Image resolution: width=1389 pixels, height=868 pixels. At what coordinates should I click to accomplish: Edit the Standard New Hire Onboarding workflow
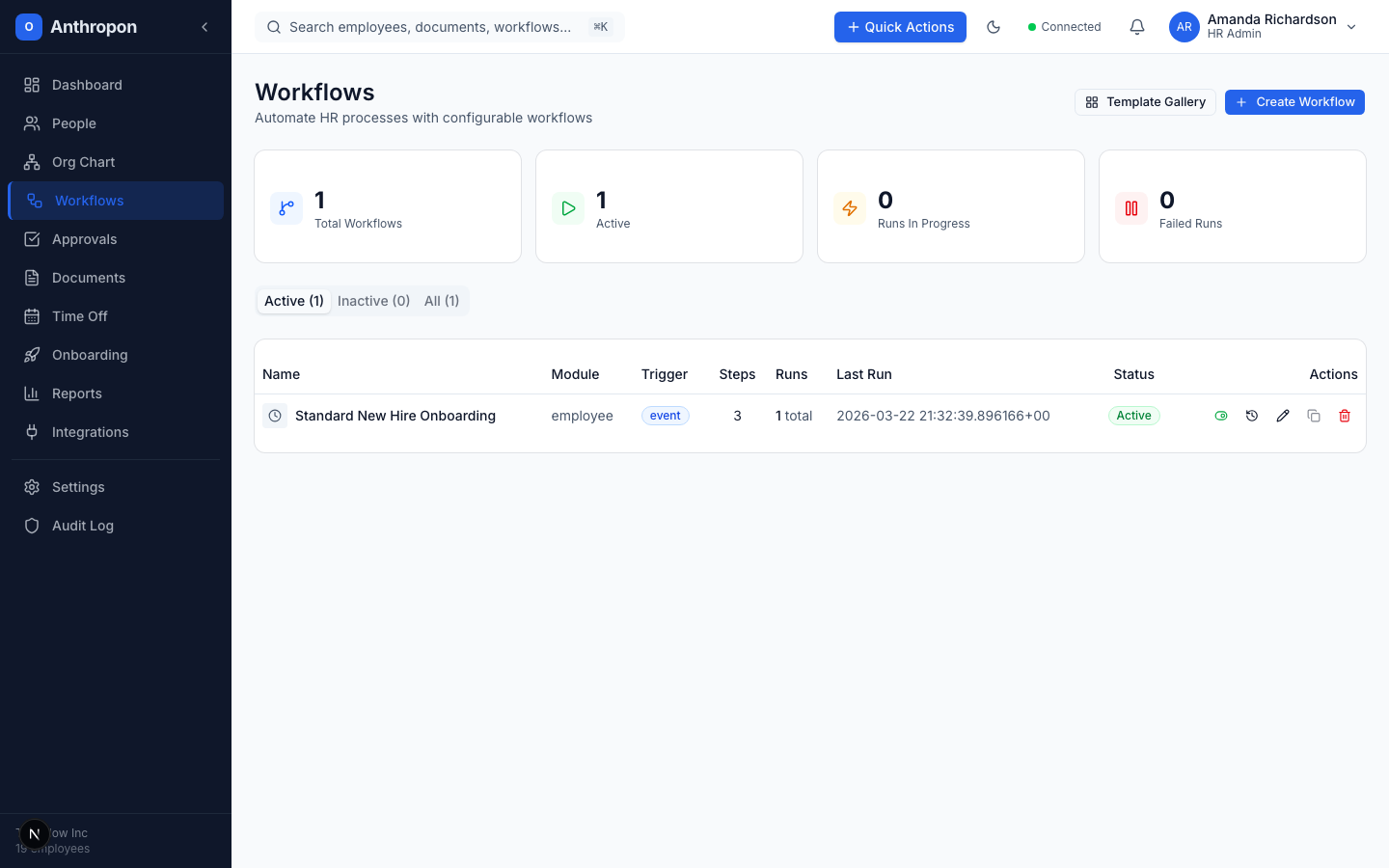point(1283,415)
